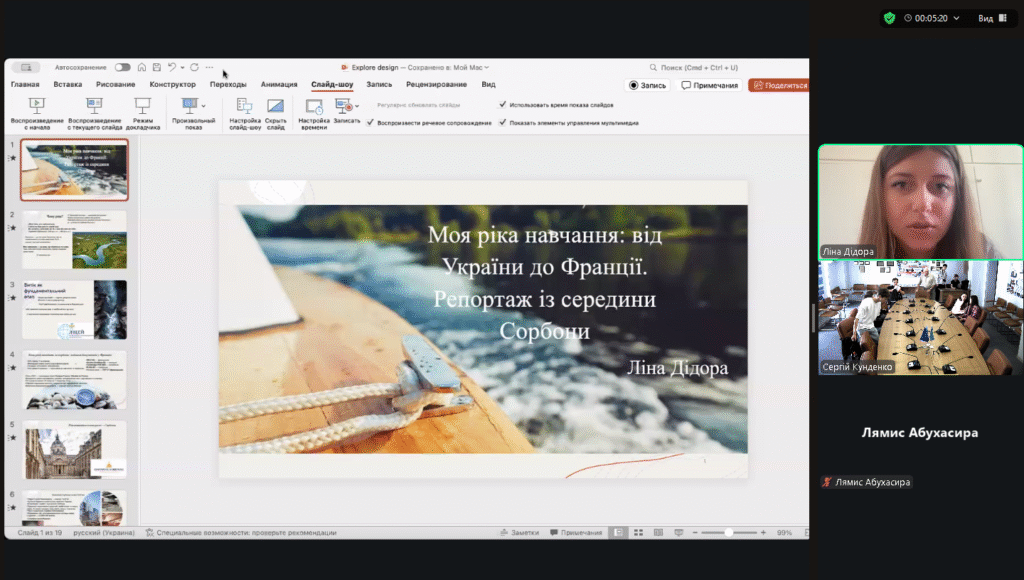The height and width of the screenshot is (580, 1024).
Task: Click zoom in plus button
Action: tap(763, 532)
